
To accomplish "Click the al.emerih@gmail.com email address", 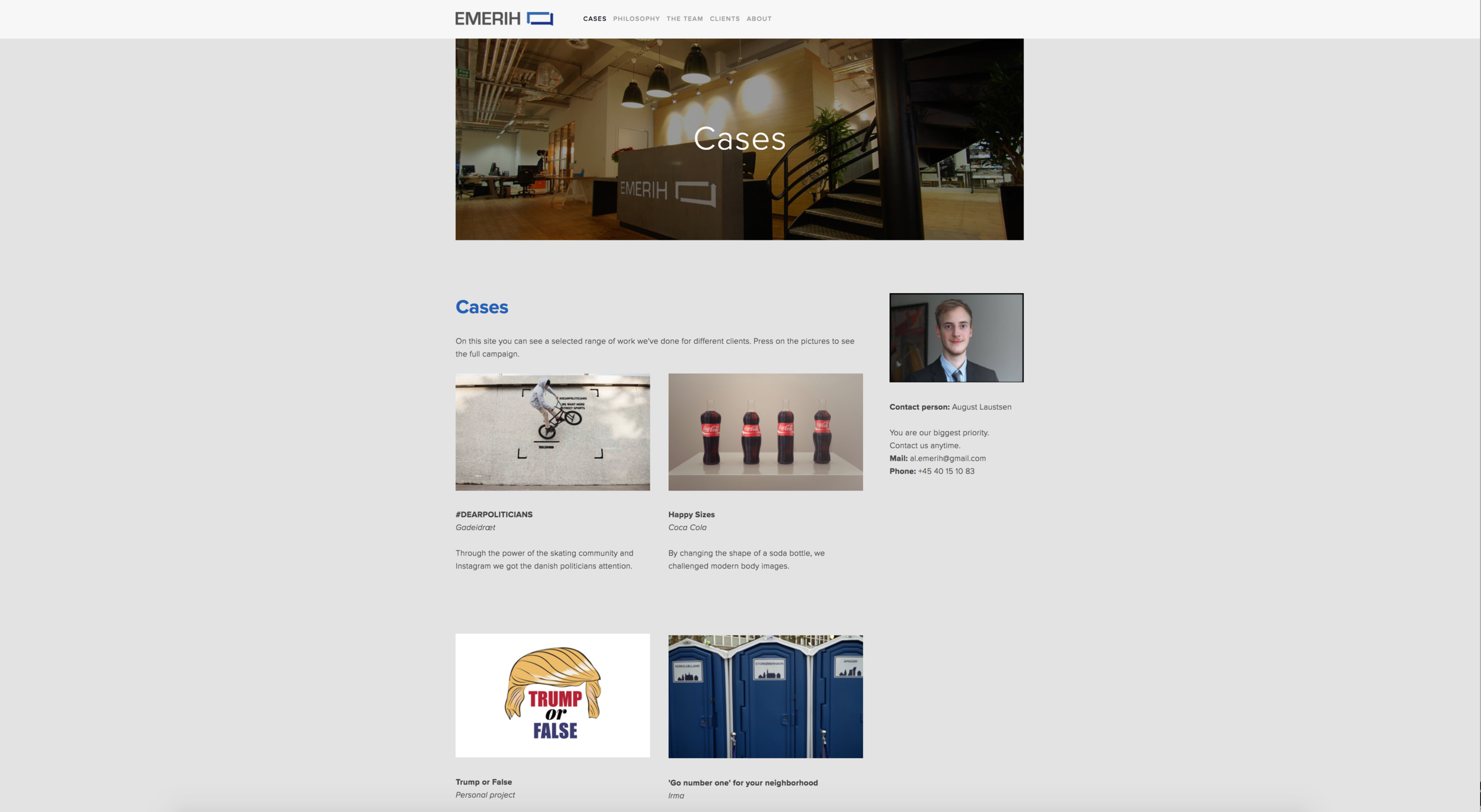I will pyautogui.click(x=947, y=458).
